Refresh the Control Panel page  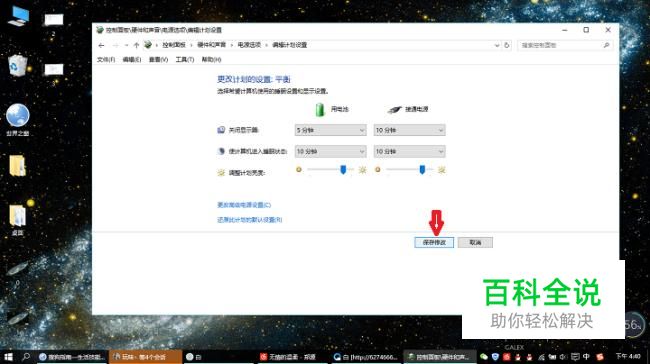pos(507,45)
